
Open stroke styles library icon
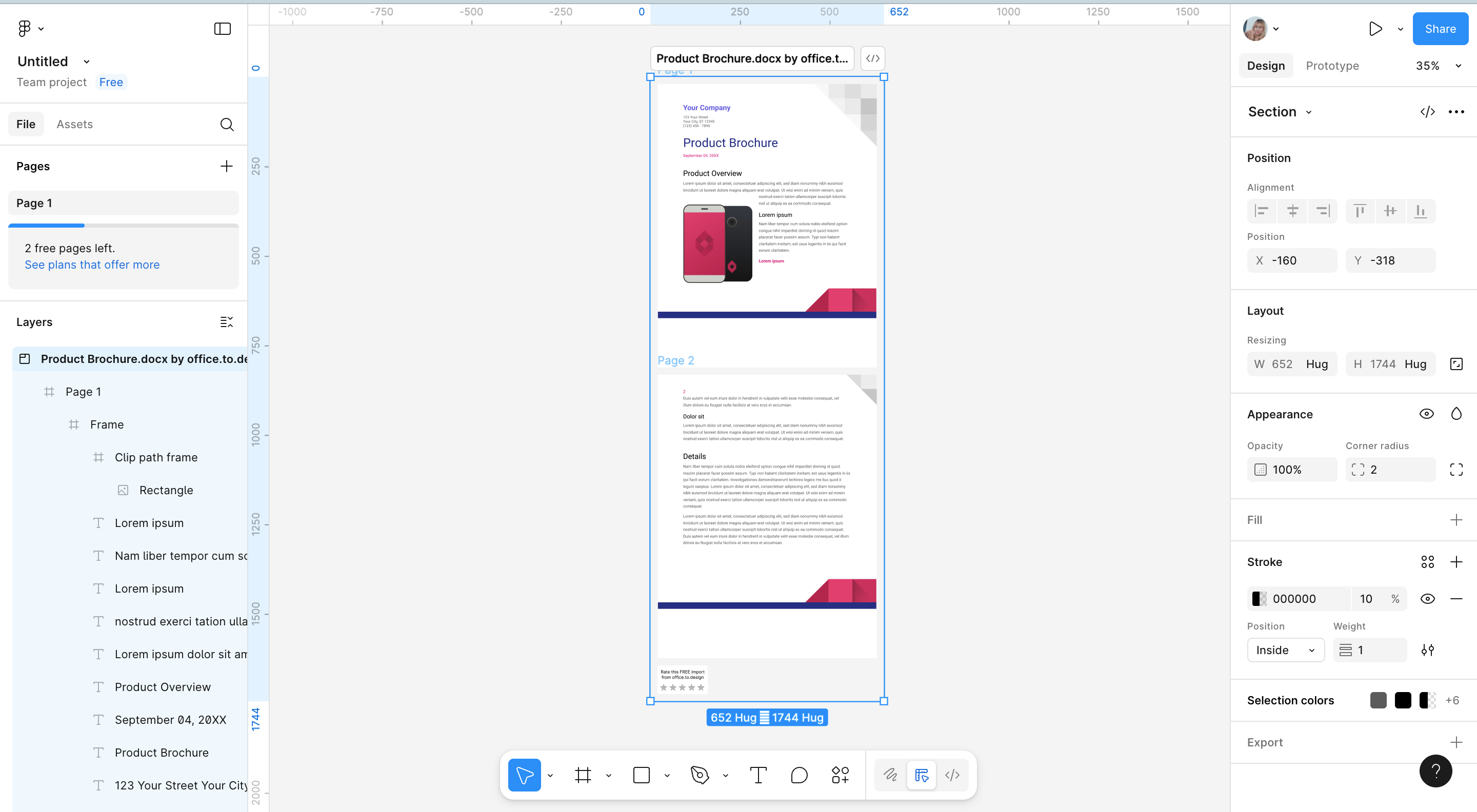pos(1428,561)
